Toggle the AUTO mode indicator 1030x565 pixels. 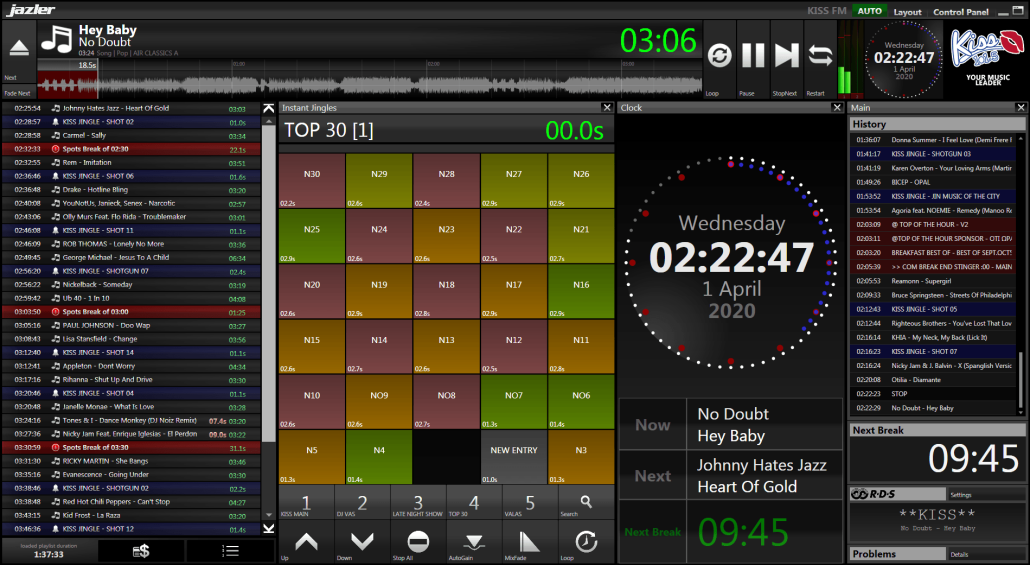(x=869, y=11)
